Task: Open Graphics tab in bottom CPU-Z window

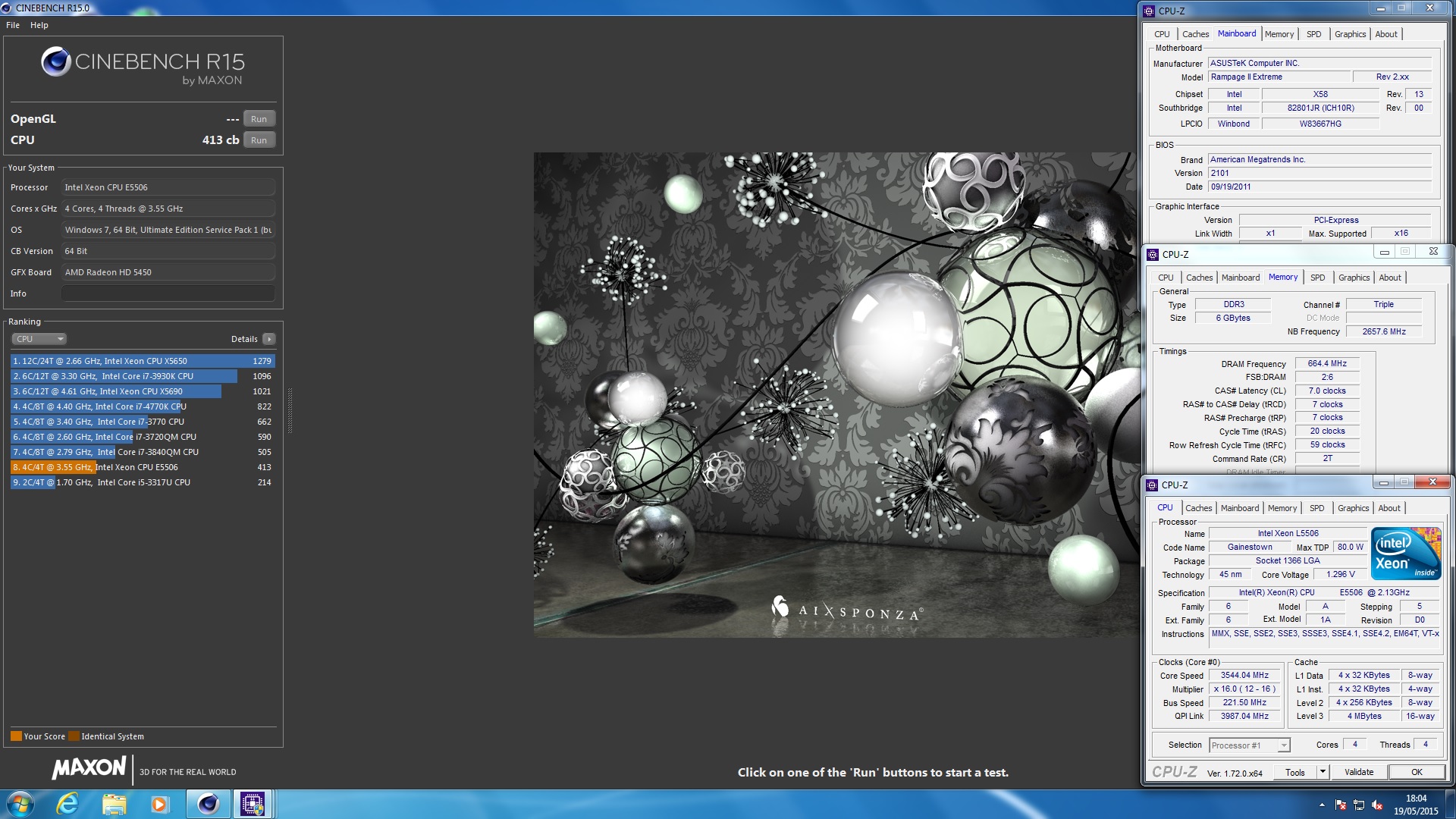Action: (1354, 508)
